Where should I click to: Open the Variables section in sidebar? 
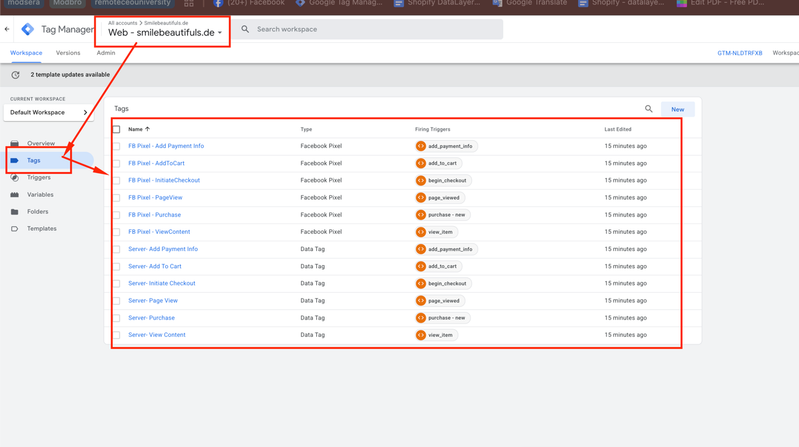click(40, 195)
